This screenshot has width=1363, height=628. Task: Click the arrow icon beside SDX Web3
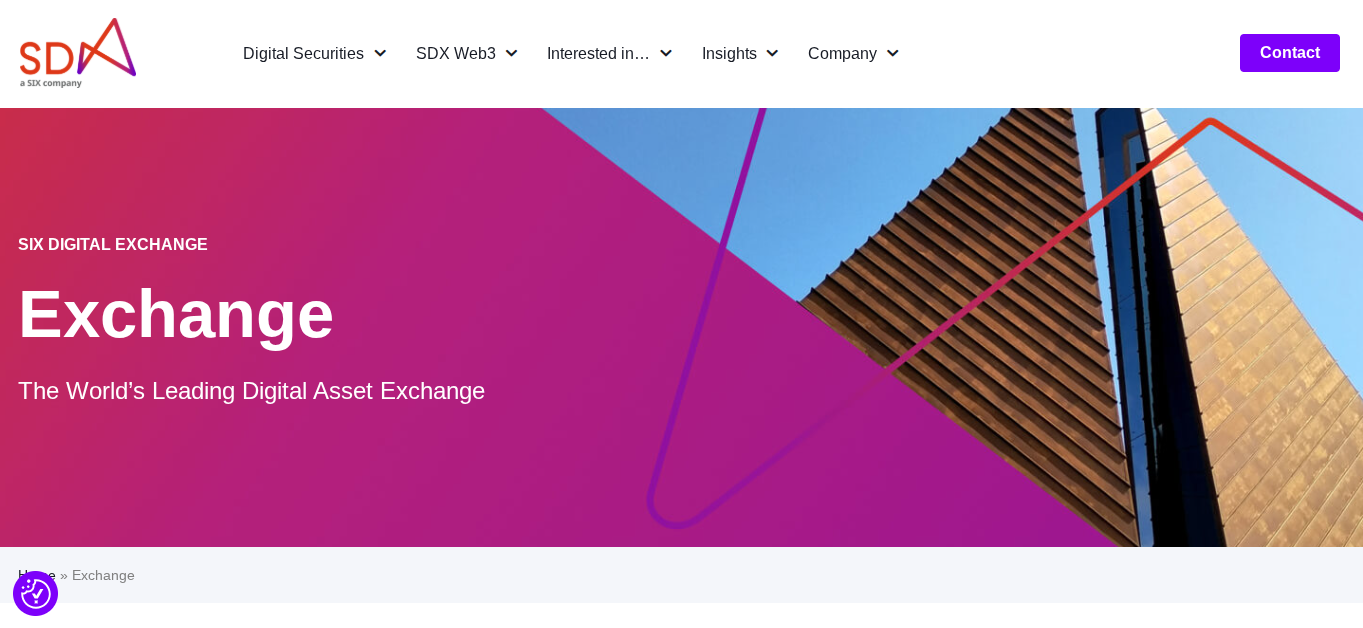[x=511, y=54]
